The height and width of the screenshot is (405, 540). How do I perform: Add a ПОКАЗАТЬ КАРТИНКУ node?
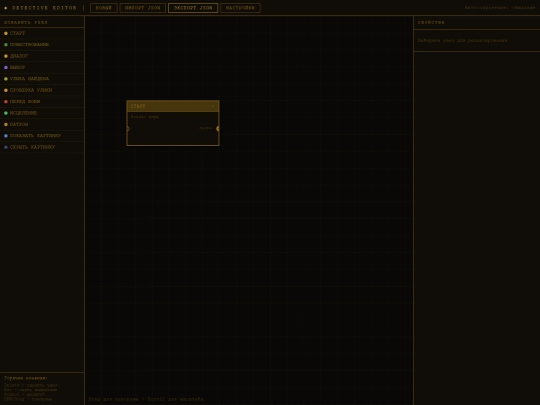click(42, 136)
